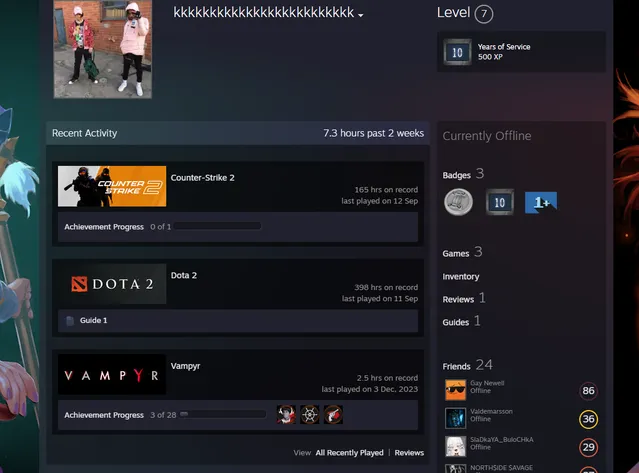Screen dimensions: 639x473
Task: Click the blue 1+ game collector badge
Action: click(x=541, y=202)
